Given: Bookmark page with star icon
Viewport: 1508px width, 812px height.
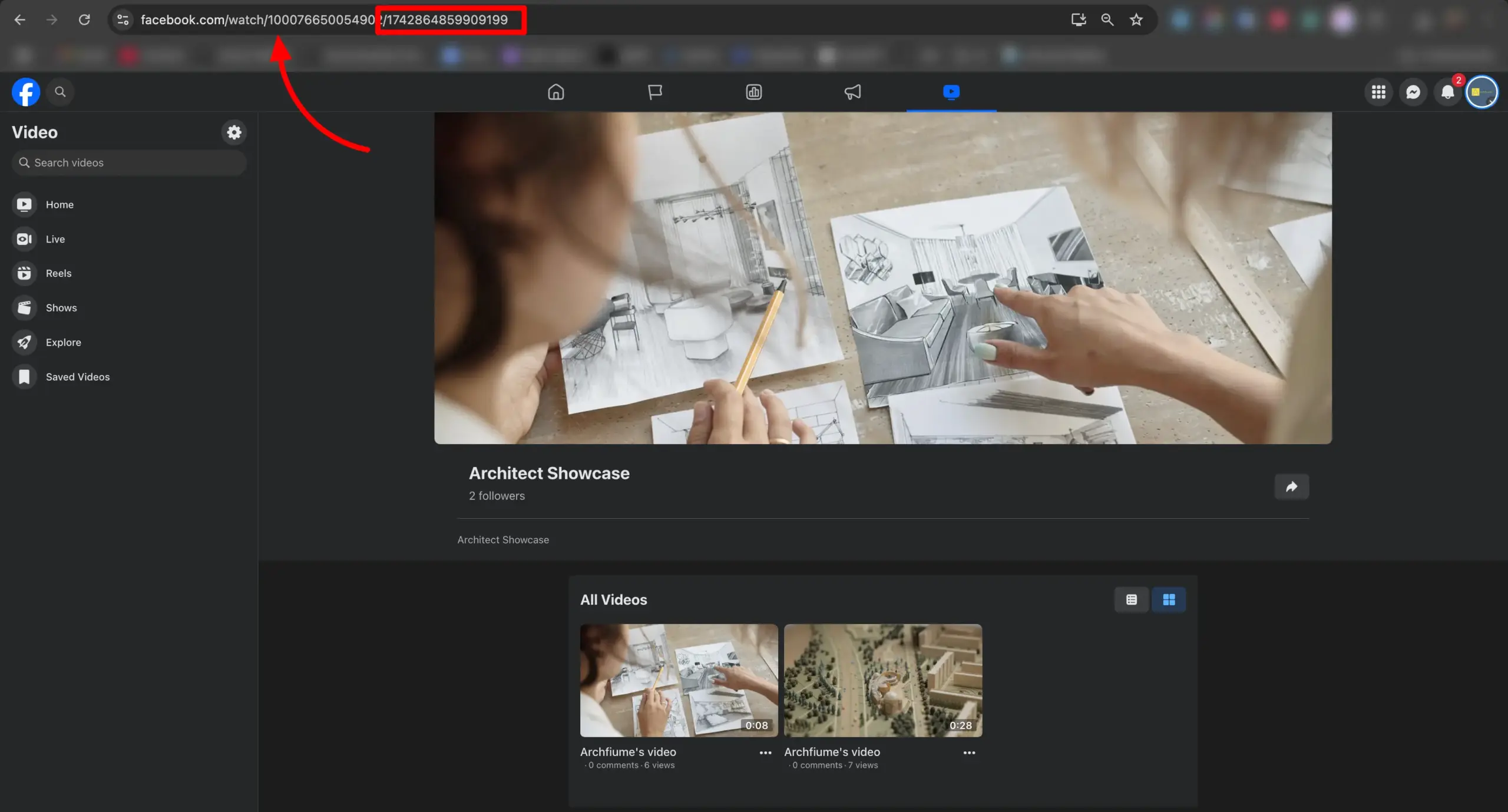Looking at the screenshot, I should (1136, 20).
